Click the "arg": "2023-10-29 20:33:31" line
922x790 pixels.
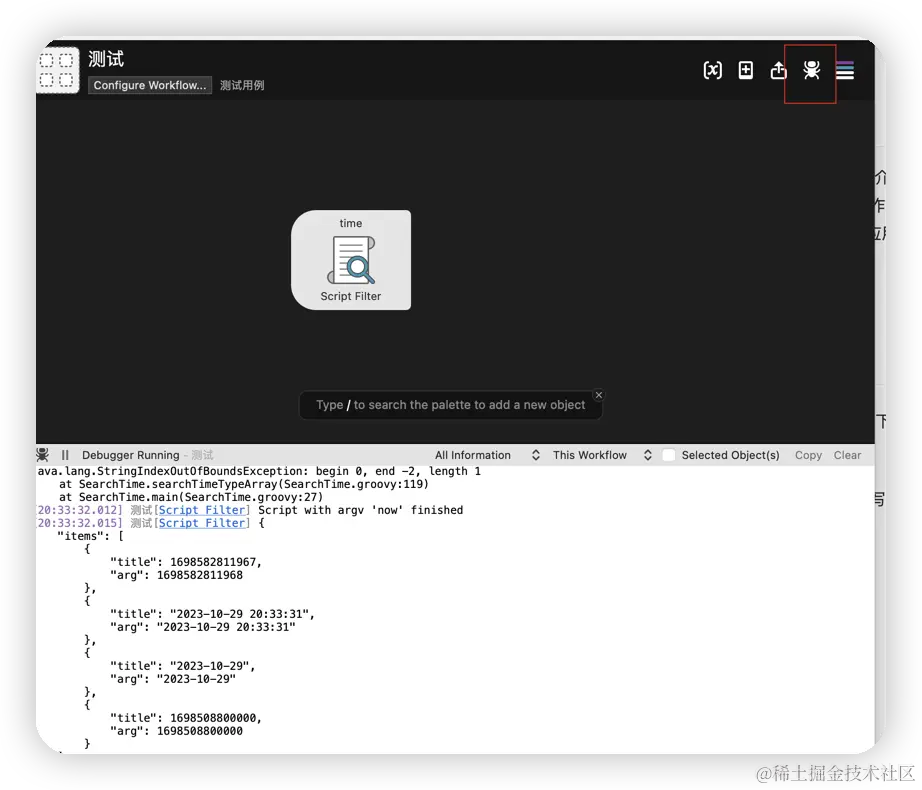(203, 627)
